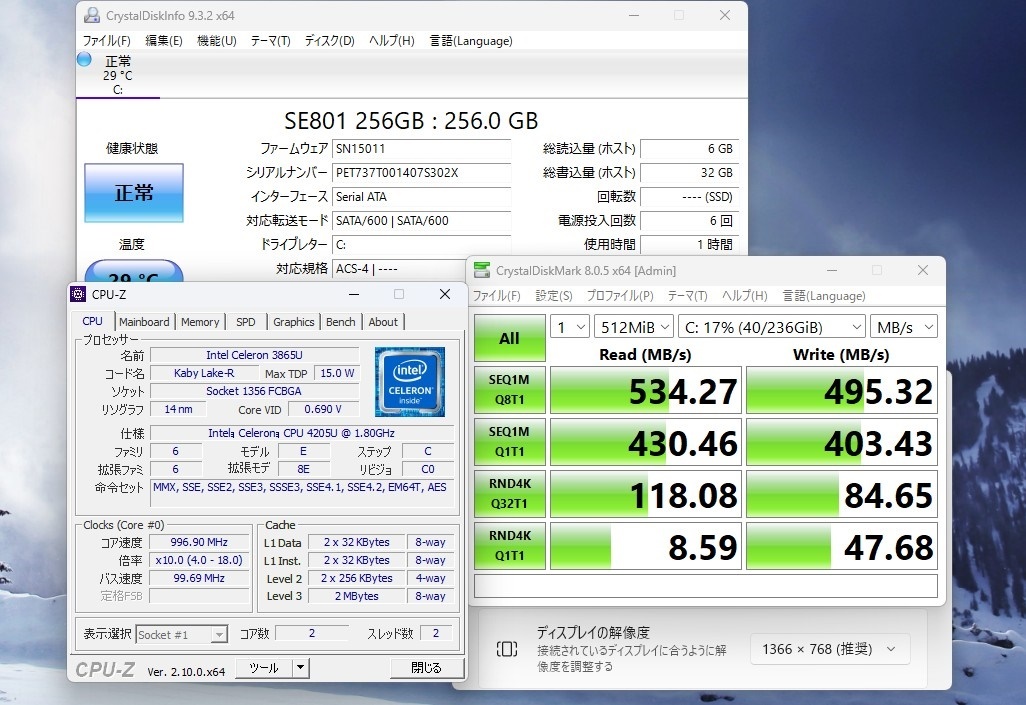This screenshot has height=705, width=1026.
Task: Open the ヘルプ(H) menu in CrystalDiskInfo
Action: tap(391, 41)
